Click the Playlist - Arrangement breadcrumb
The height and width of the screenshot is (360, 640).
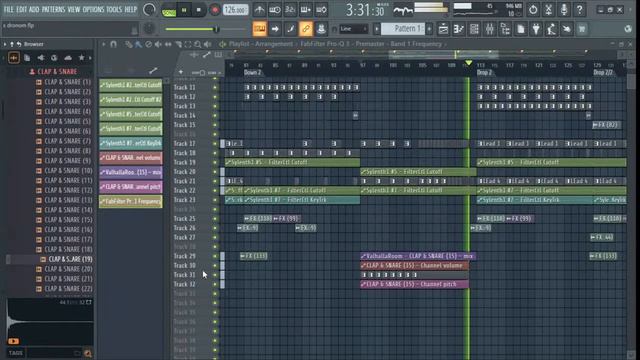(261, 44)
